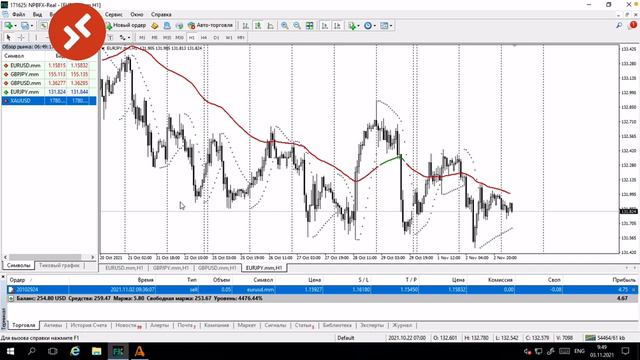The width and height of the screenshot is (640, 360).
Task: Click the profiles icon
Action: 25,26
